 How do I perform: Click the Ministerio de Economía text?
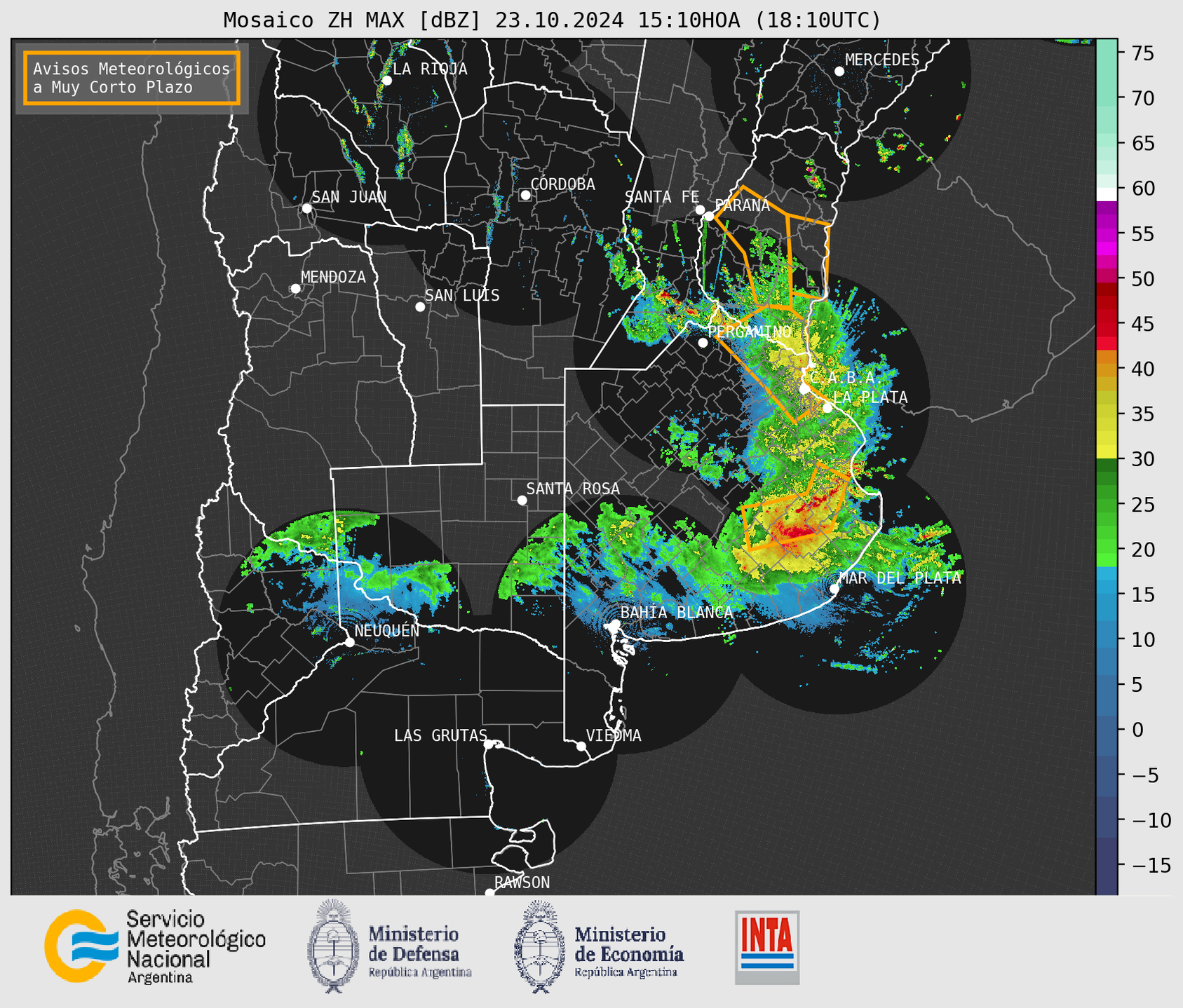tap(629, 951)
